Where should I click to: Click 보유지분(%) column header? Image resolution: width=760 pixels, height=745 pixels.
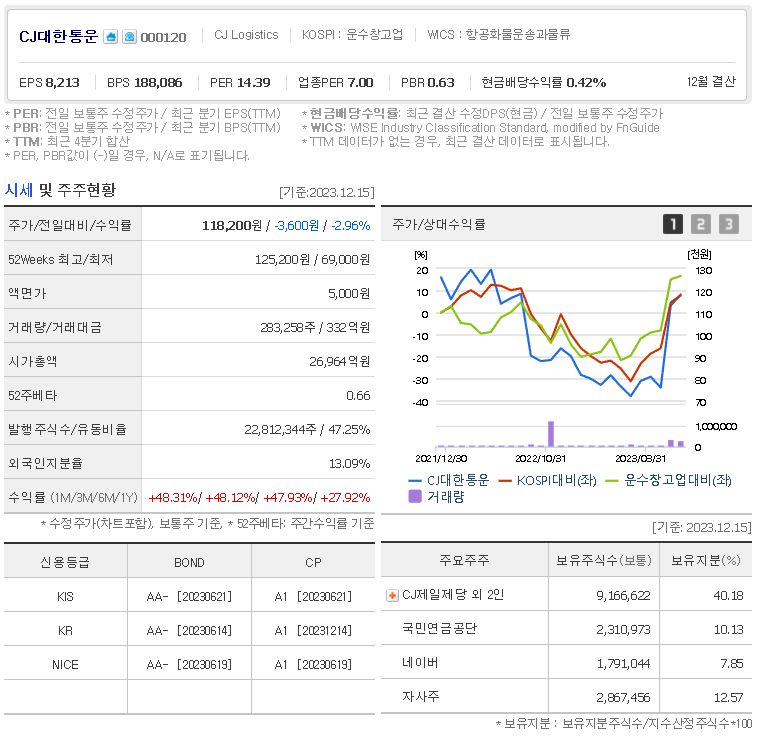click(x=706, y=561)
